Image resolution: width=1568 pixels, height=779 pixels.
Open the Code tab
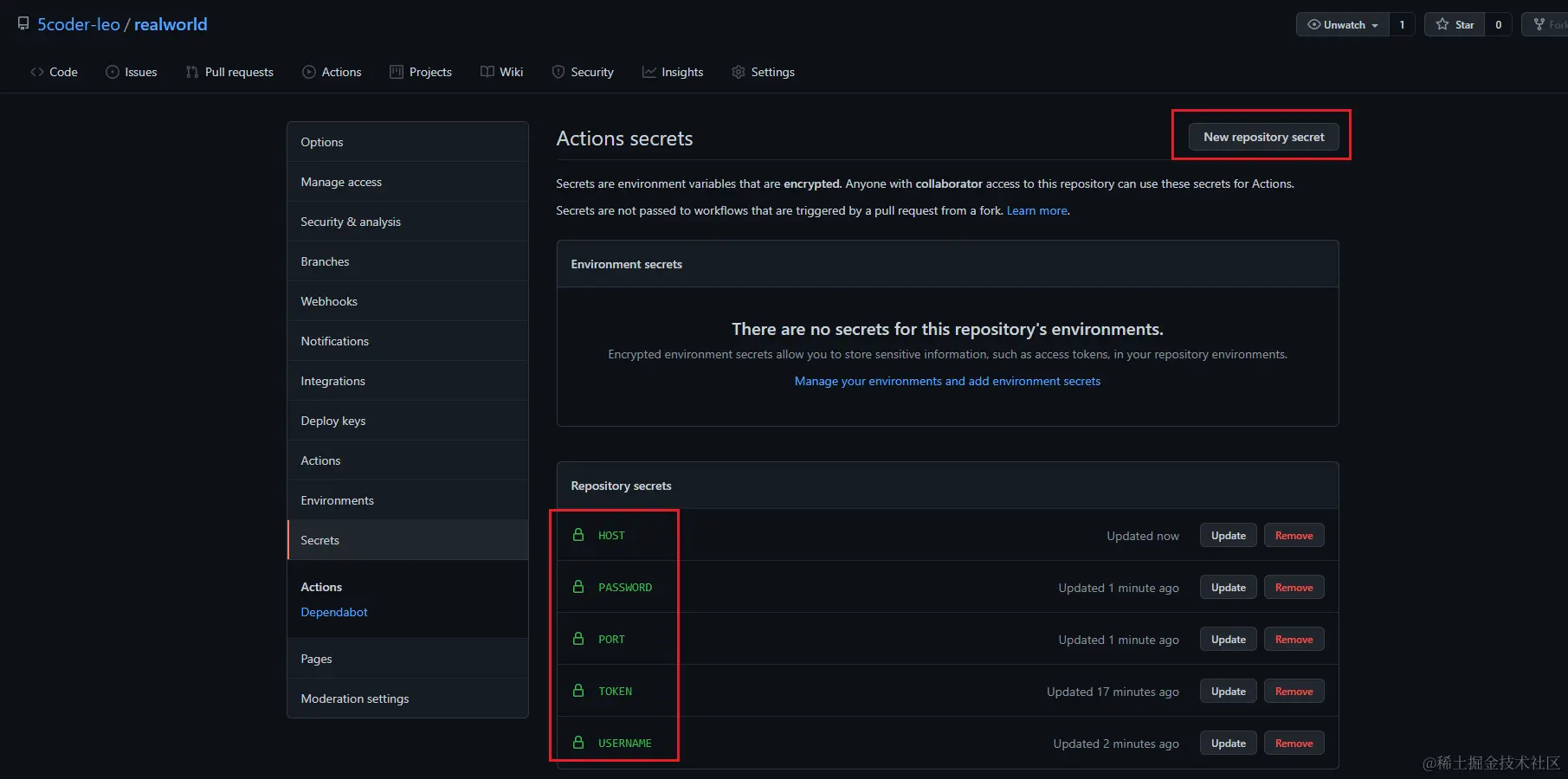click(x=55, y=72)
